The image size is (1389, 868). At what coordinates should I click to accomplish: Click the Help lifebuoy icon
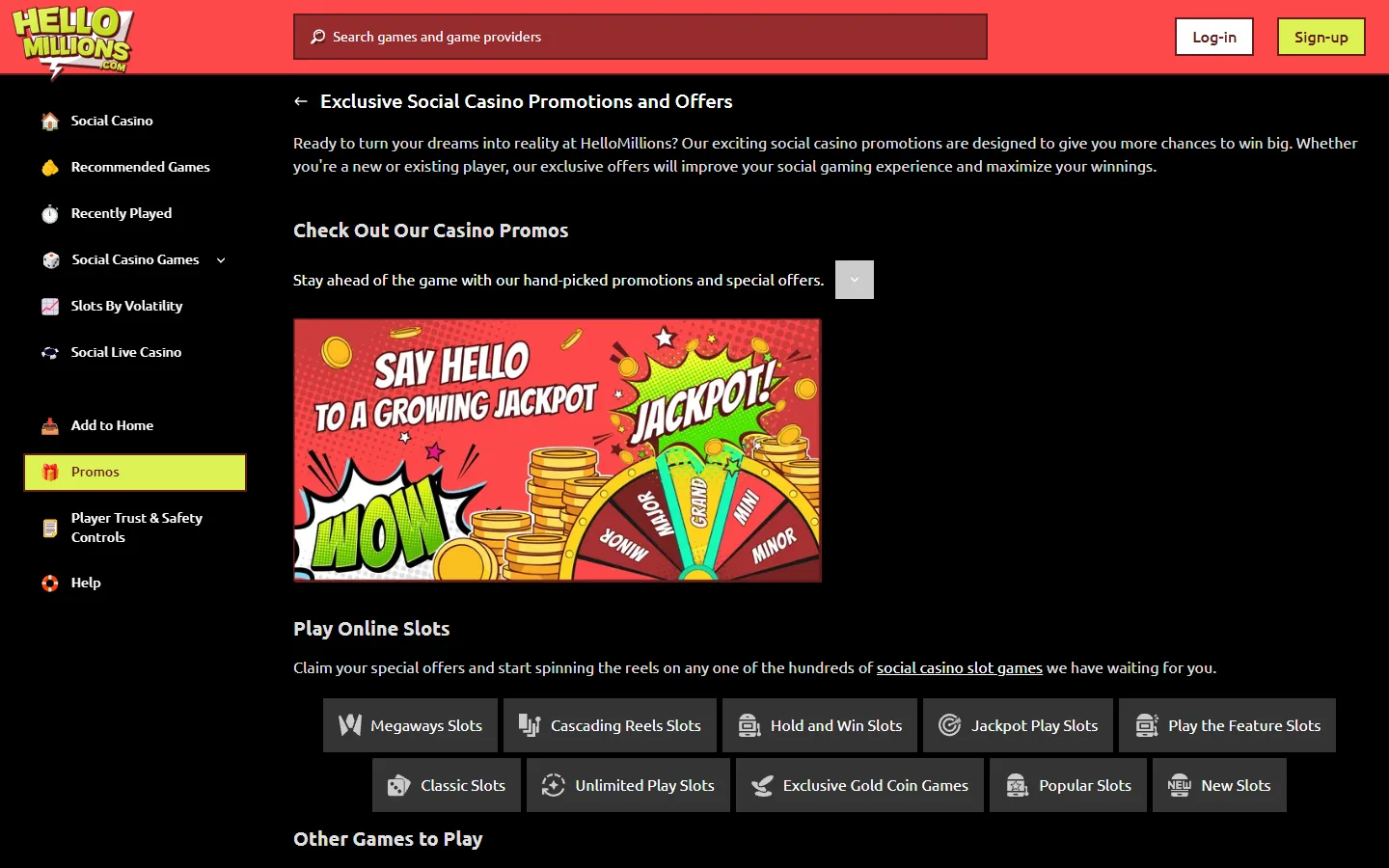(x=50, y=583)
